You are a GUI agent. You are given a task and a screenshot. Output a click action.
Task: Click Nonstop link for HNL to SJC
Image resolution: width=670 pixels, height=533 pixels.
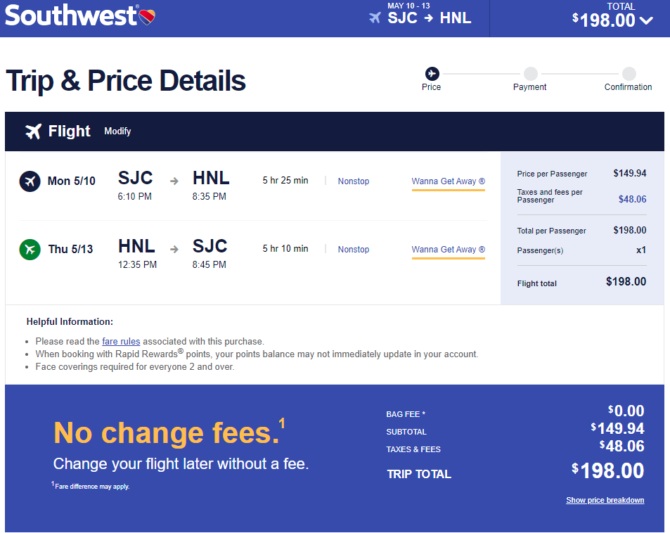tap(353, 249)
